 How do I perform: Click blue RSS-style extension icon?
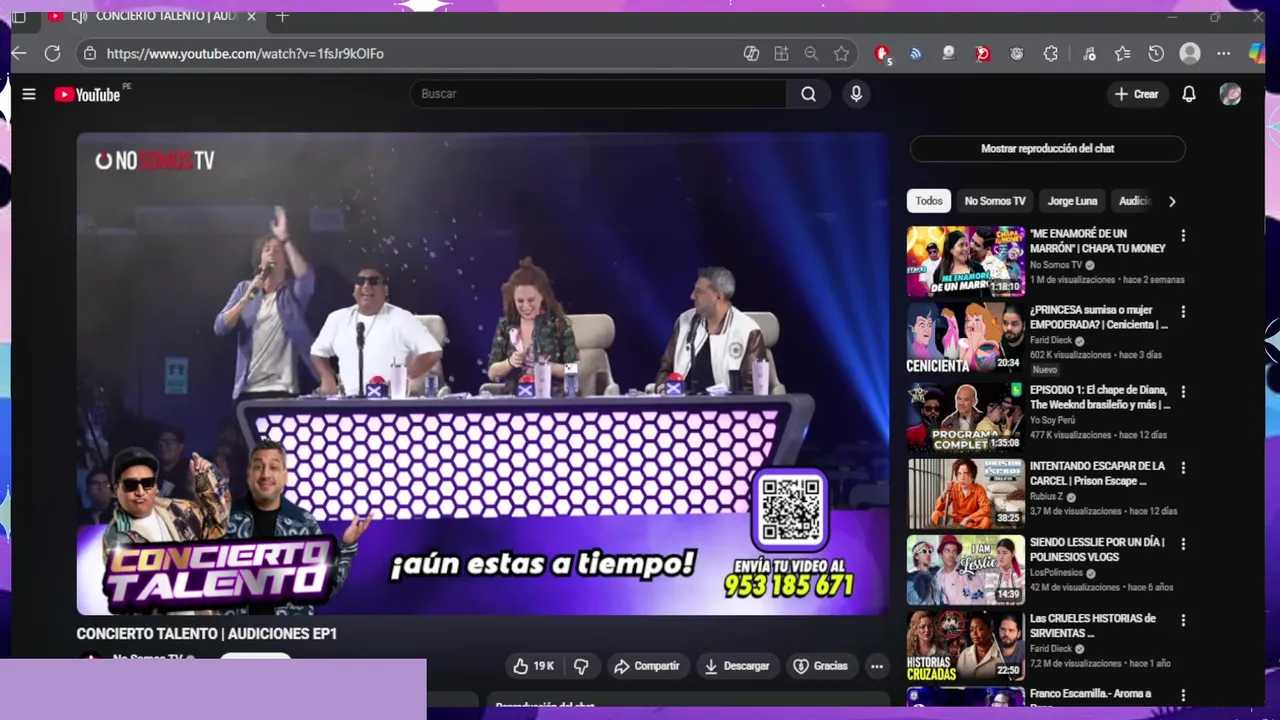point(915,53)
